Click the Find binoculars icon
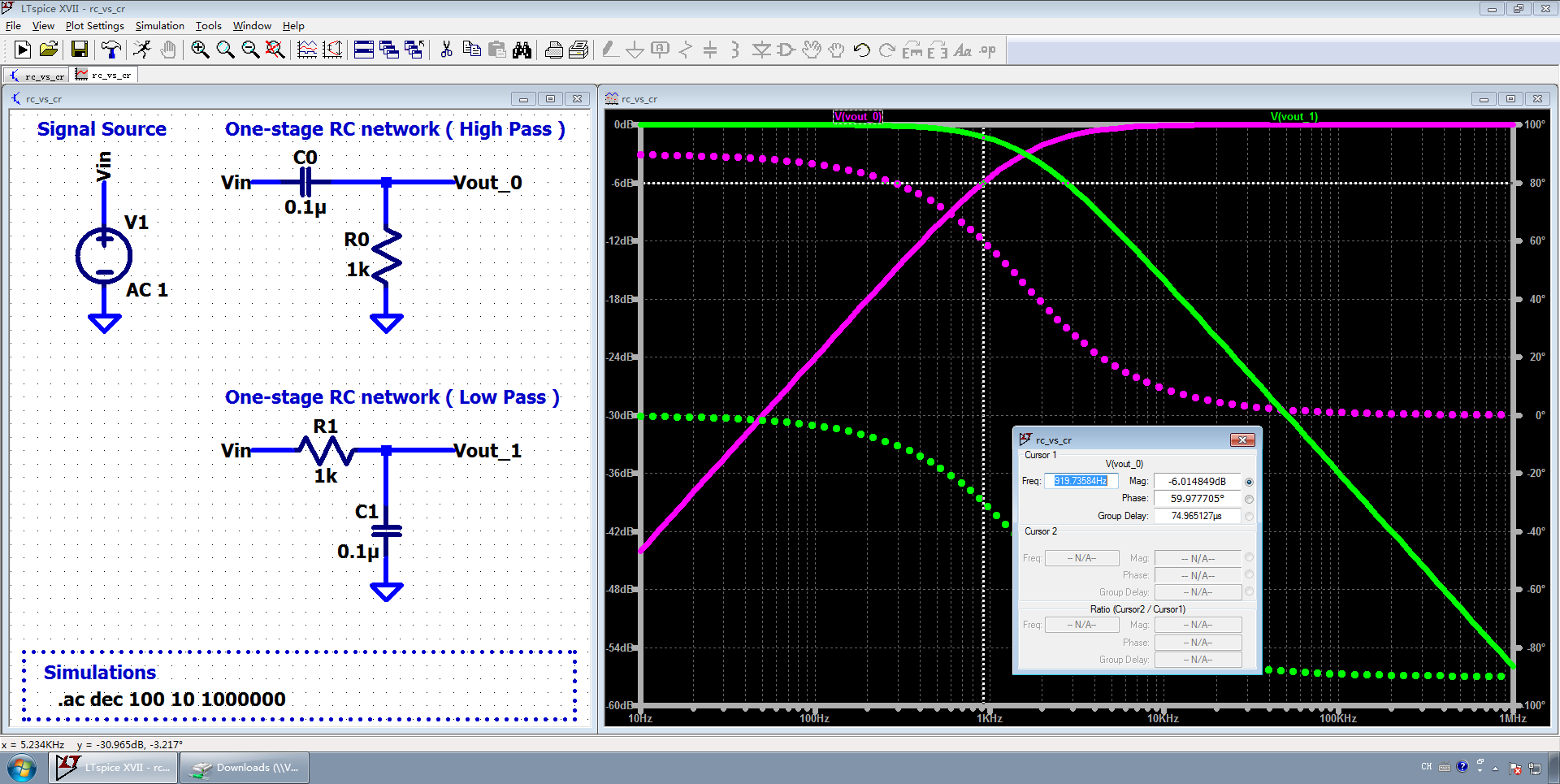The width and height of the screenshot is (1560, 784). pos(522,50)
